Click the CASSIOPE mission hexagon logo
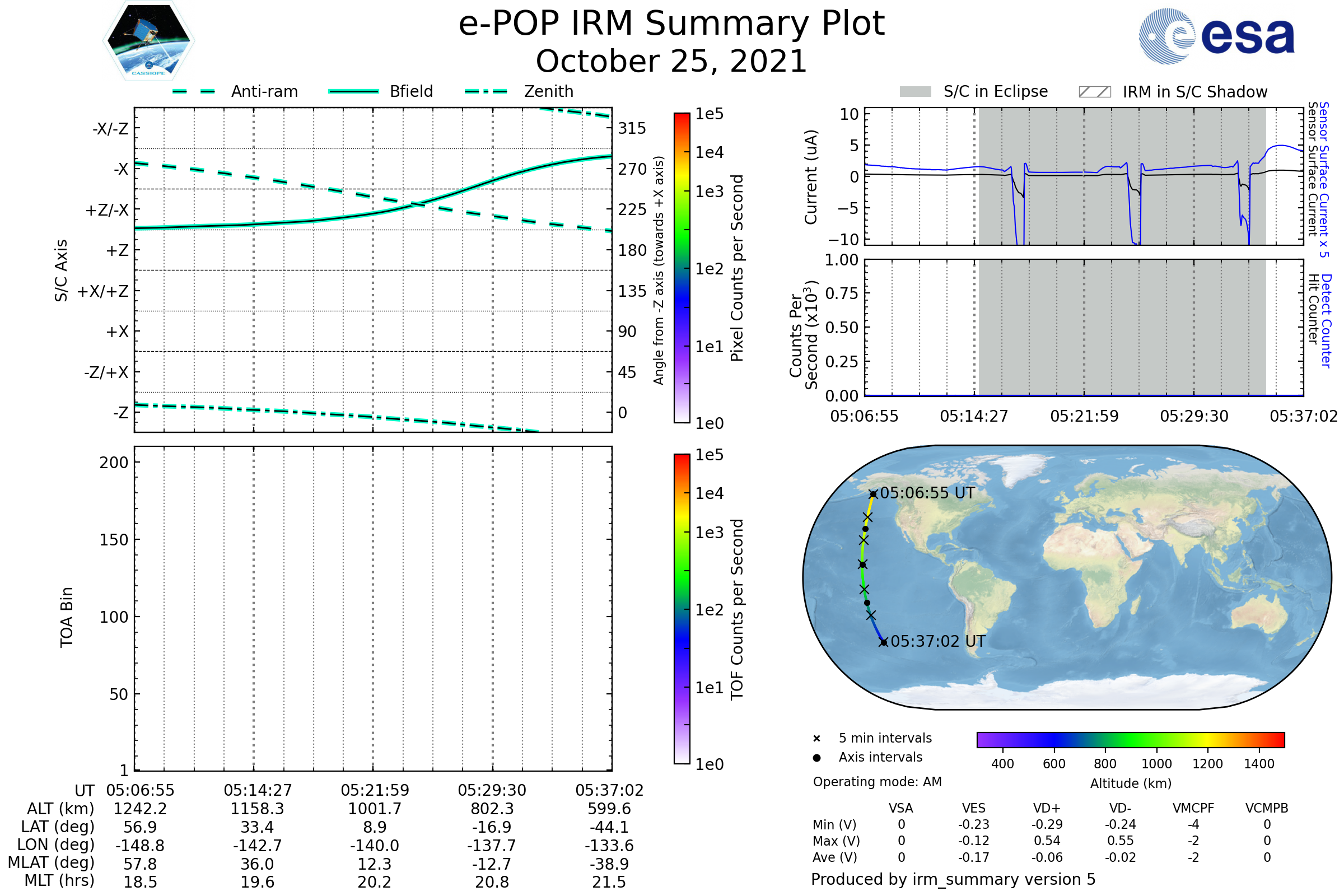This screenshot has width=1344, height=896. click(148, 40)
